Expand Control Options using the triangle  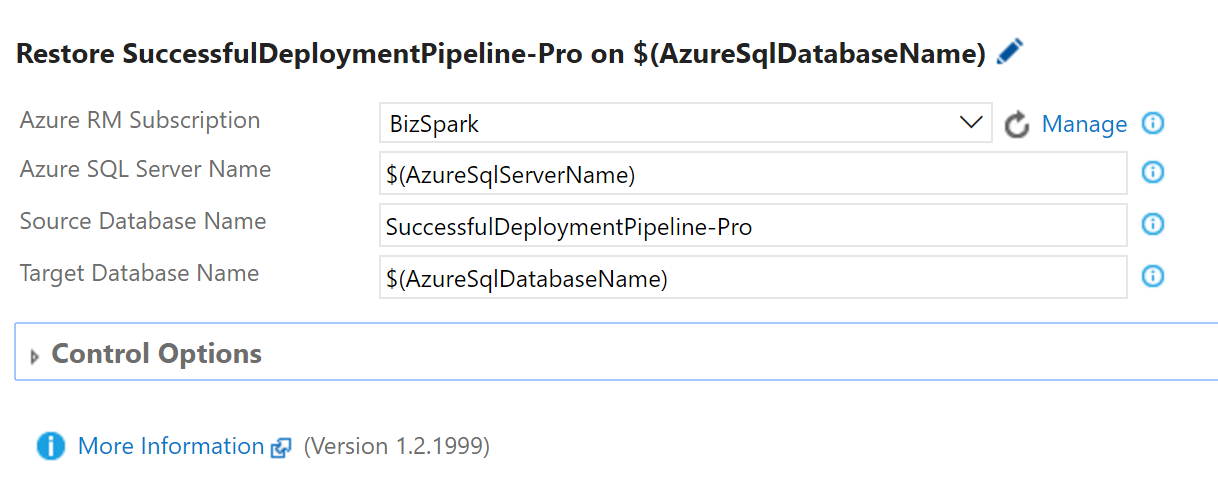(x=36, y=356)
